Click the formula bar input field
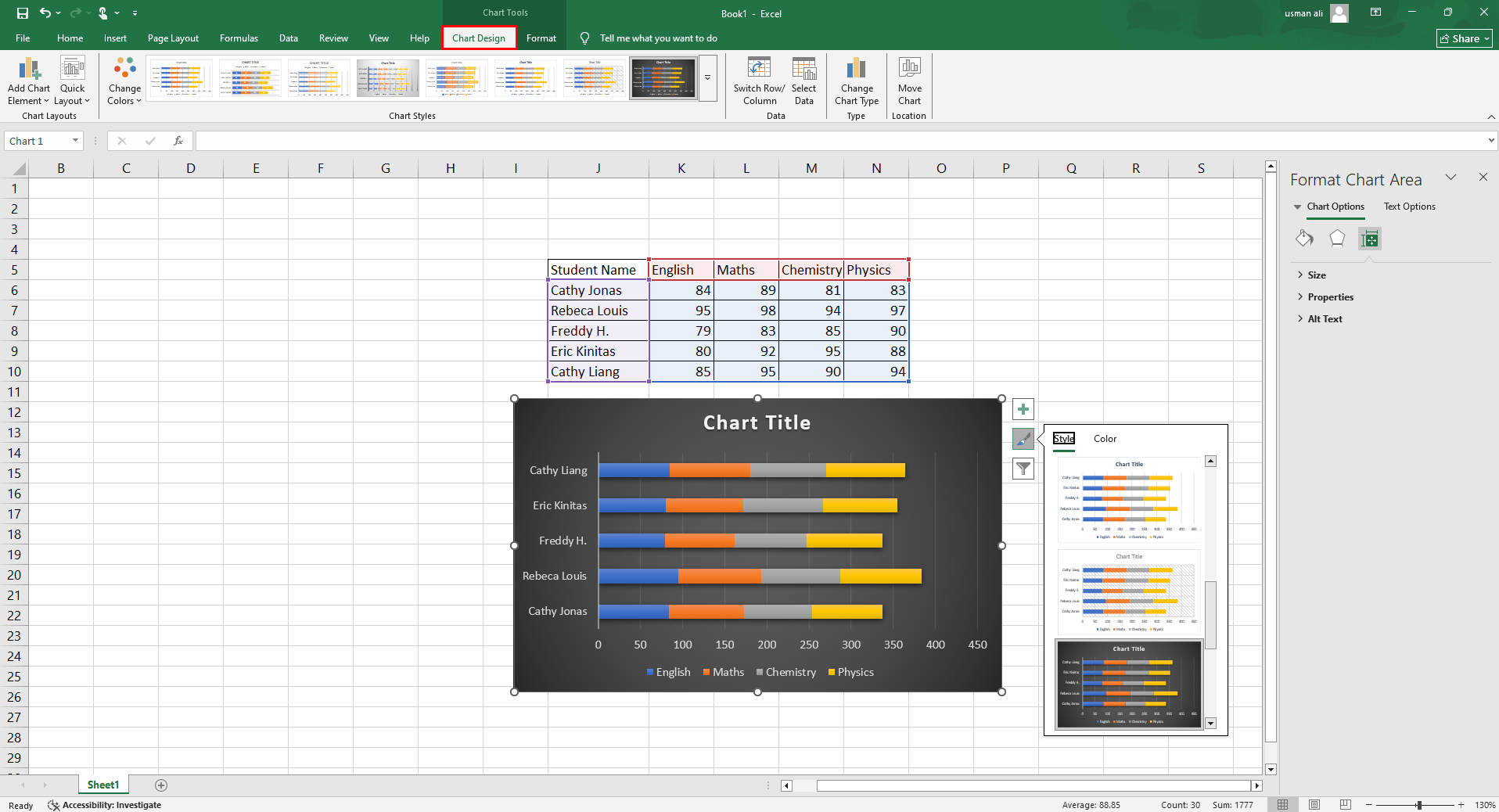This screenshot has width=1499, height=812. coord(840,141)
